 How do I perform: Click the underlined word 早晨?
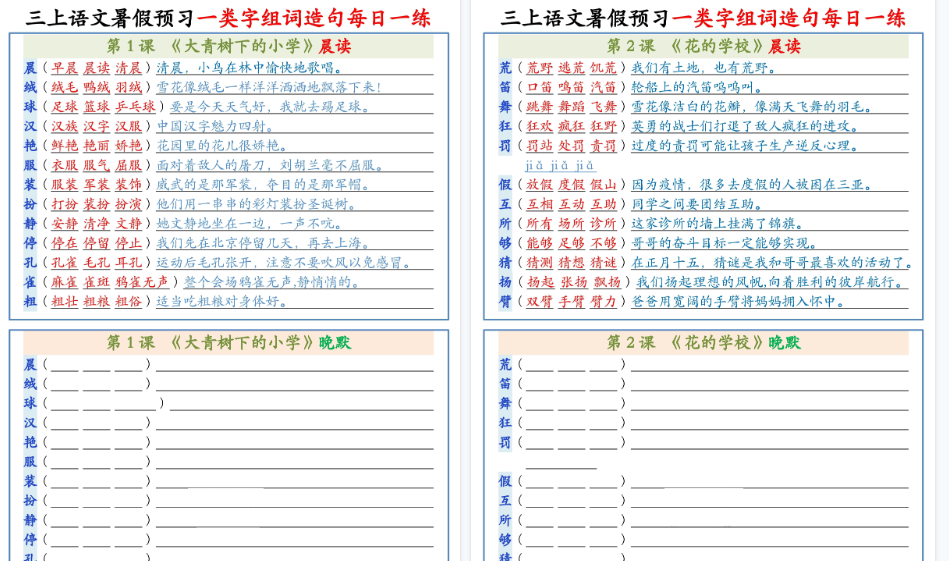(x=64, y=68)
